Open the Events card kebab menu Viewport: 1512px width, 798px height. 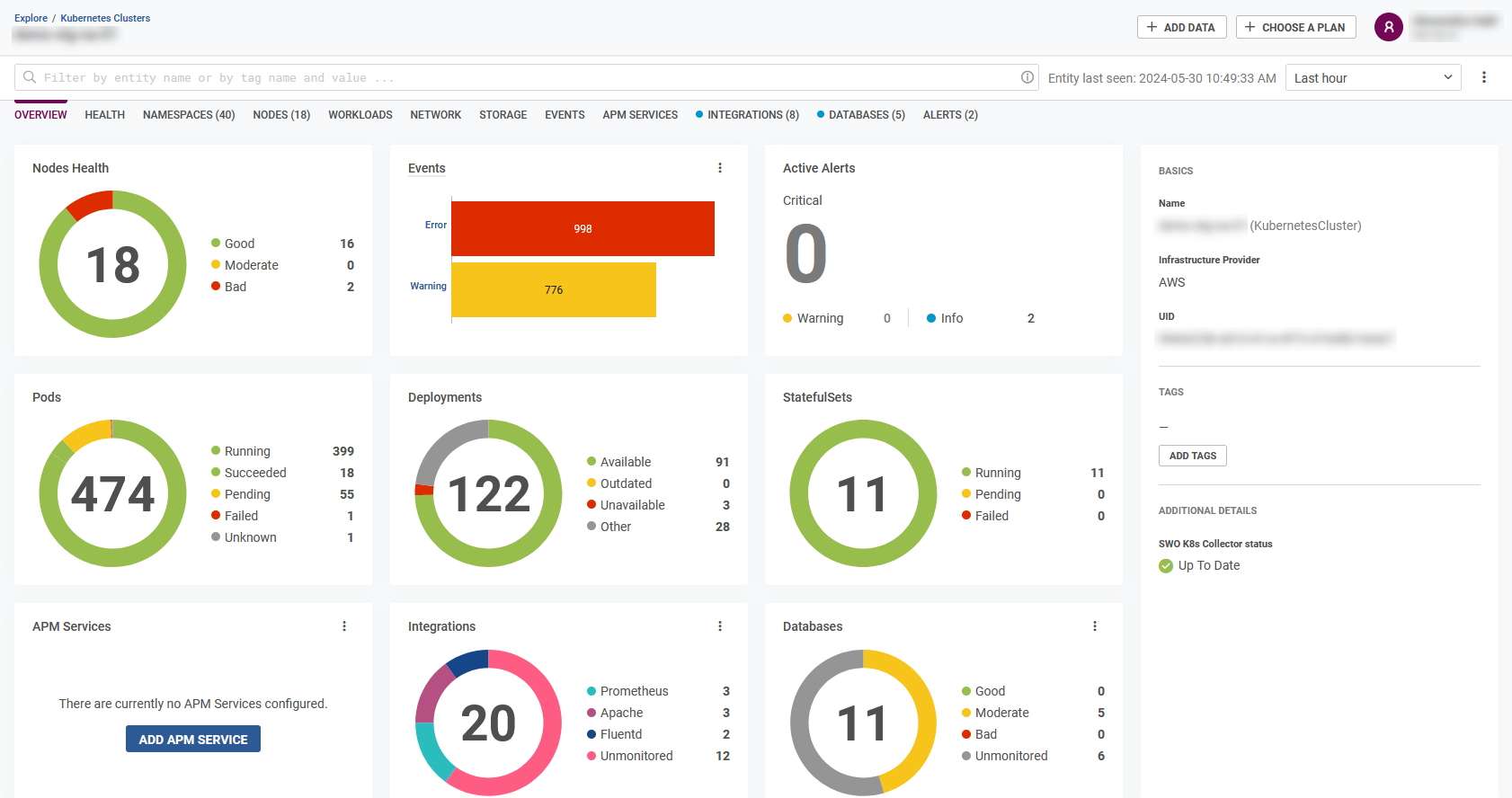coord(720,168)
